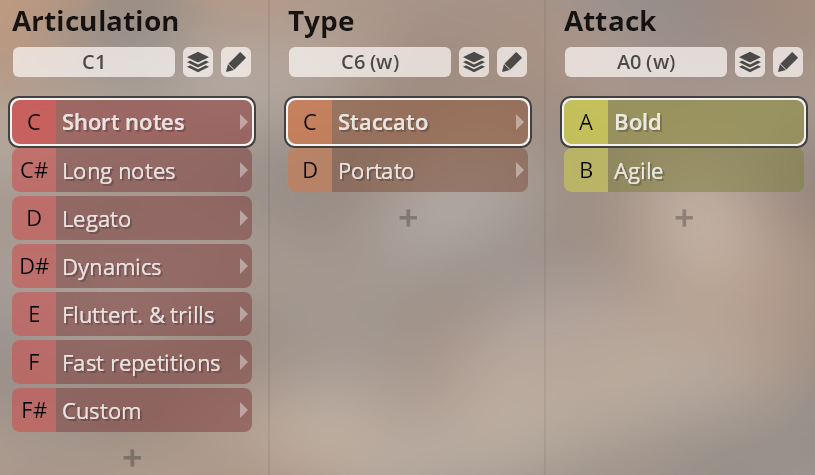Image resolution: width=815 pixels, height=475 pixels.
Task: Expand the Short notes arrow
Action: pyautogui.click(x=243, y=122)
